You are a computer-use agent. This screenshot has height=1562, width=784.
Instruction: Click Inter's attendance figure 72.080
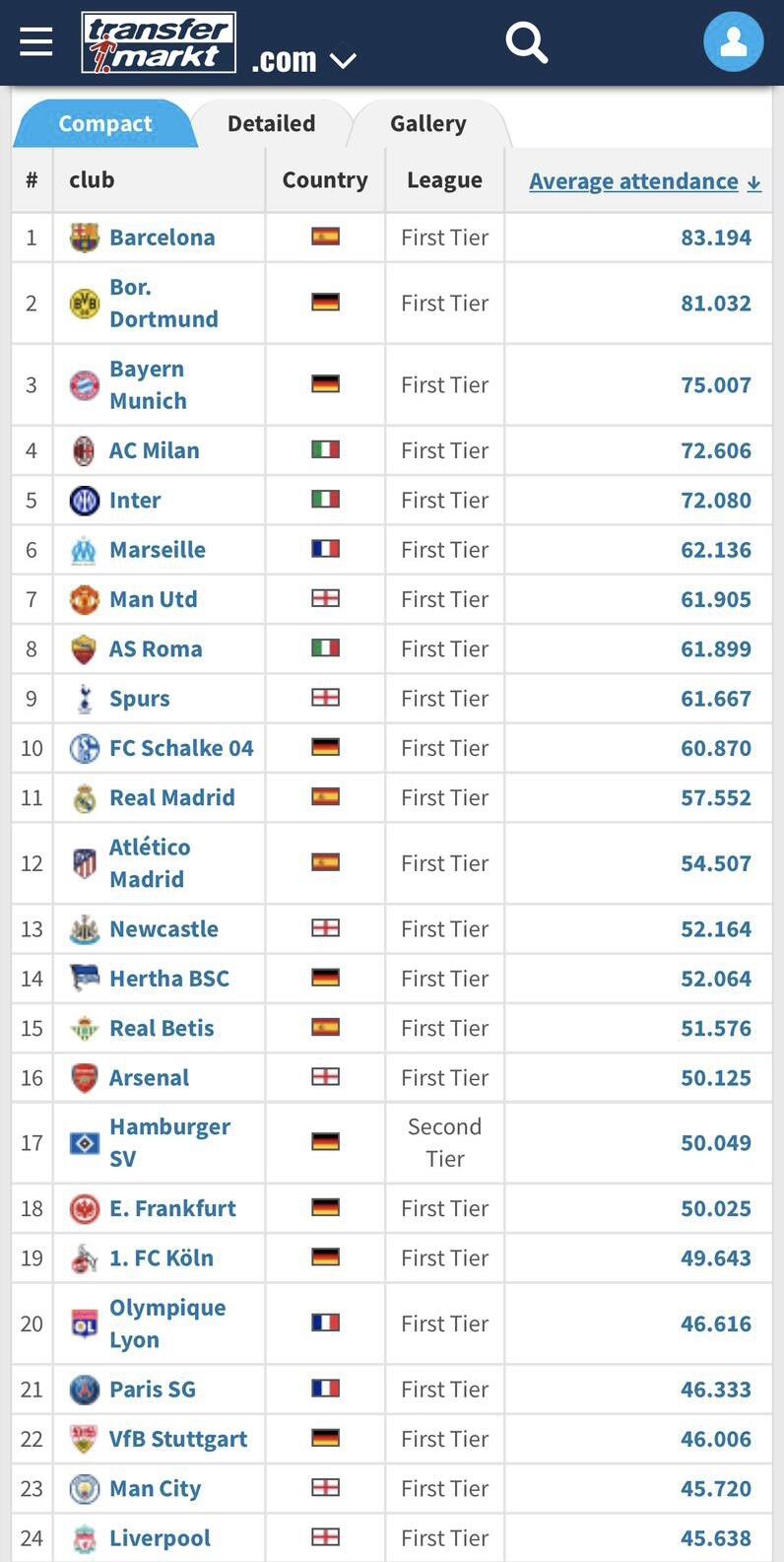[715, 501]
